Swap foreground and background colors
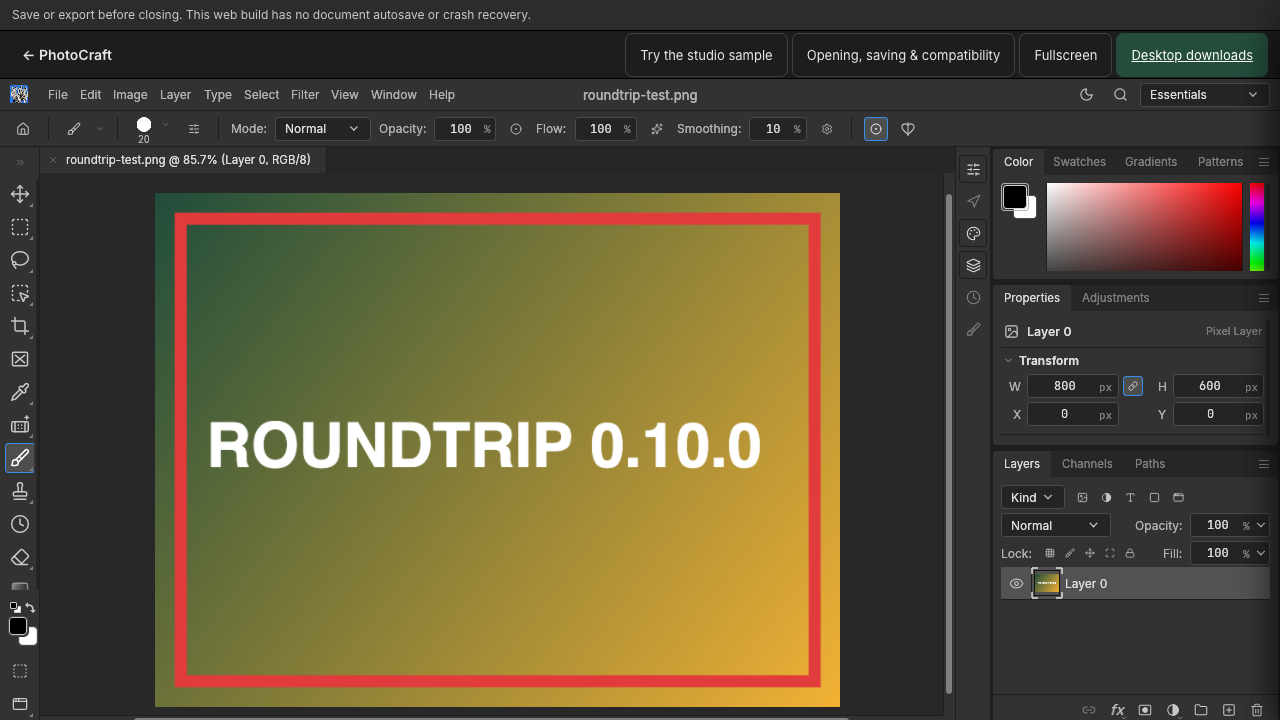The width and height of the screenshot is (1280, 720). point(30,607)
